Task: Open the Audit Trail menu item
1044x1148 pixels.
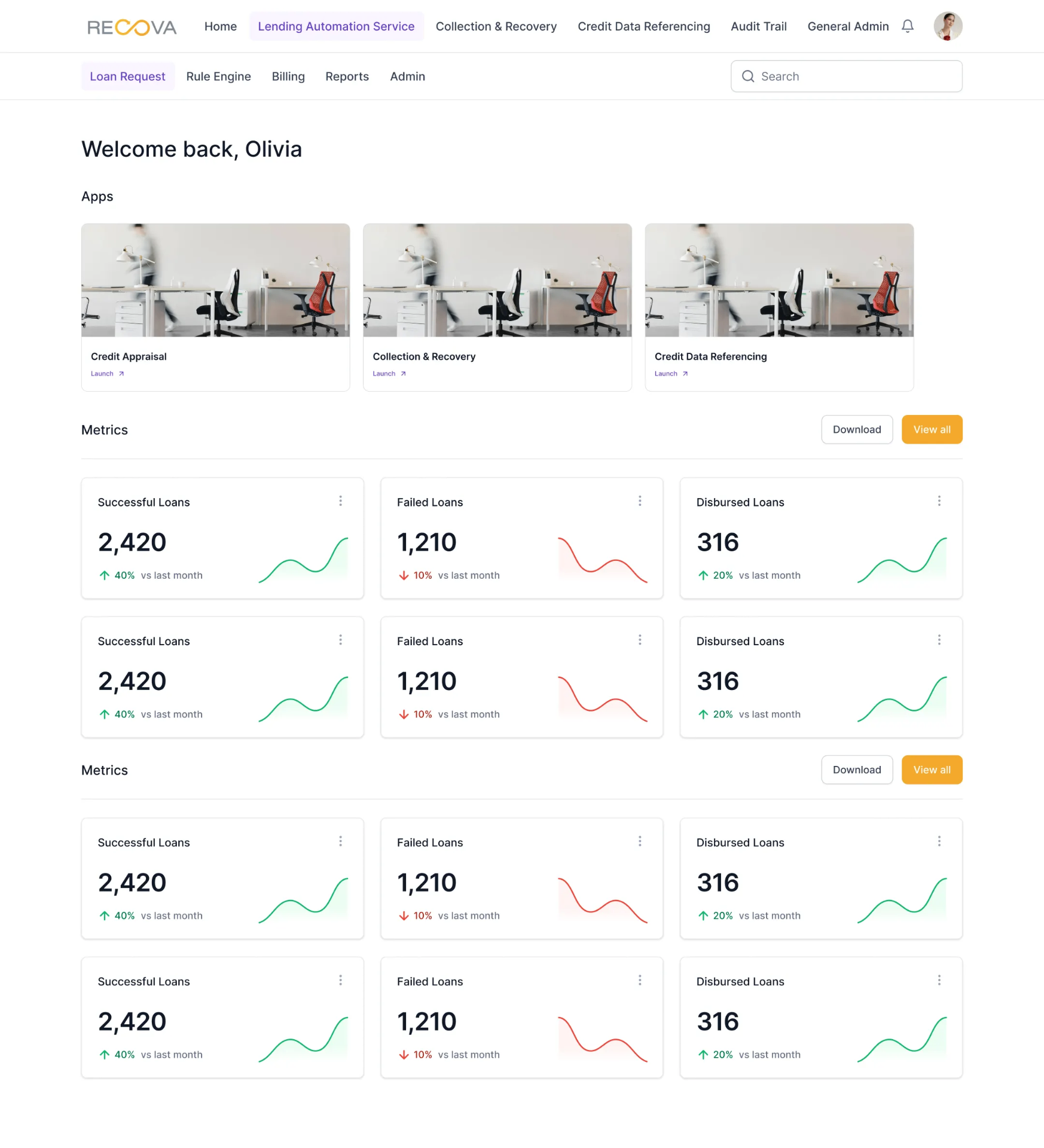Action: (x=758, y=26)
